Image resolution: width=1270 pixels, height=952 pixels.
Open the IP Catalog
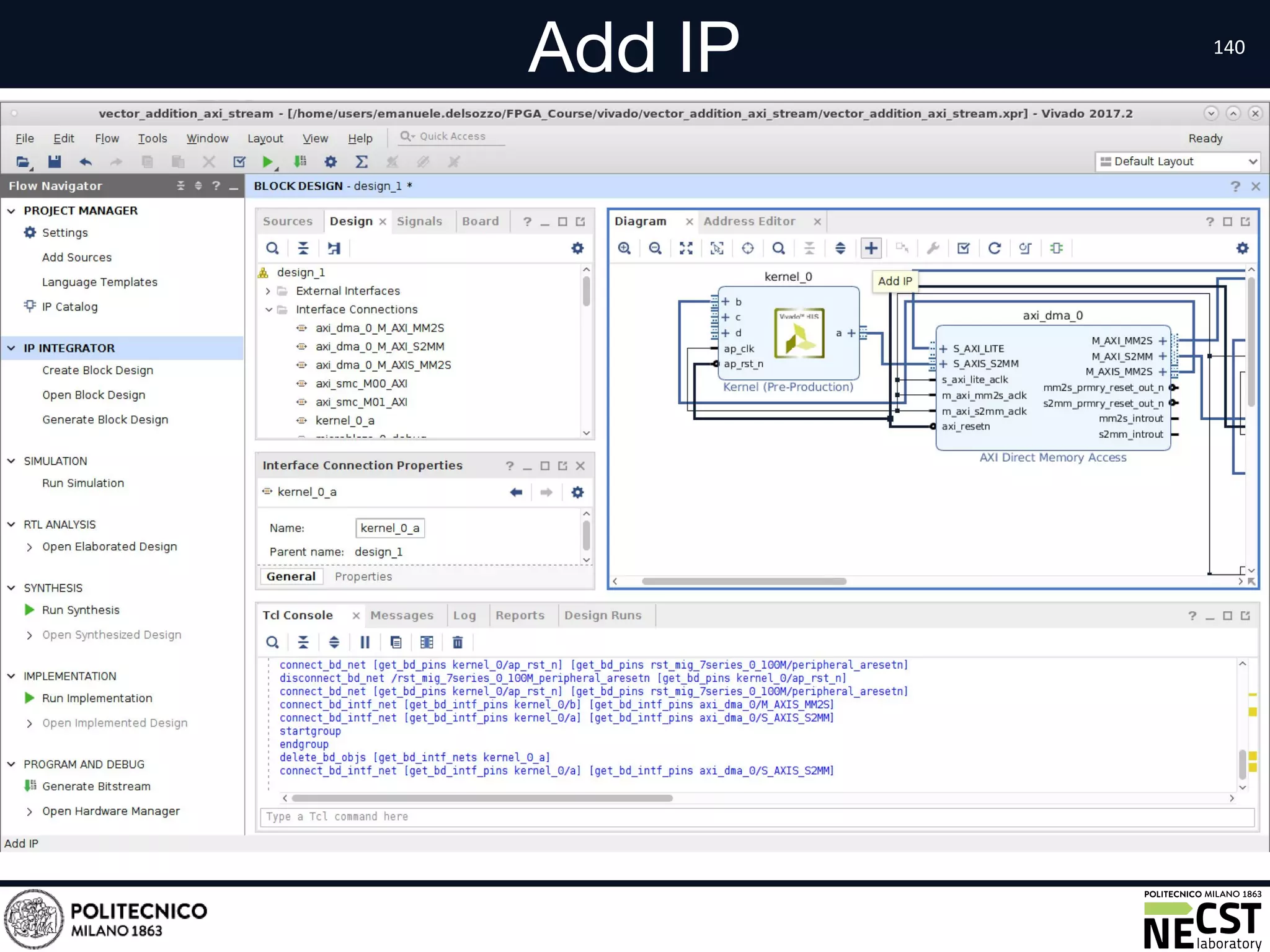69,307
